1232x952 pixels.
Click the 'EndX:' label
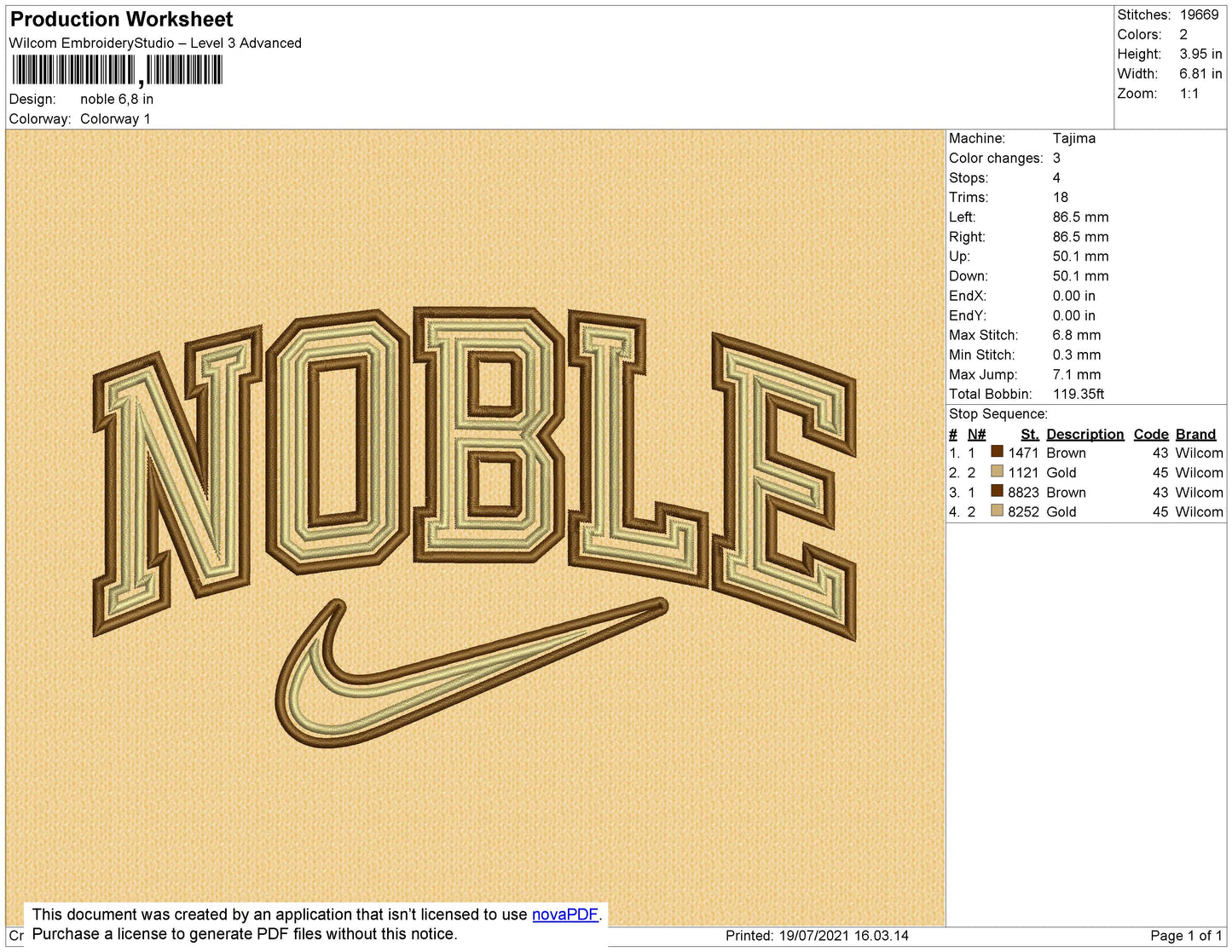click(968, 296)
